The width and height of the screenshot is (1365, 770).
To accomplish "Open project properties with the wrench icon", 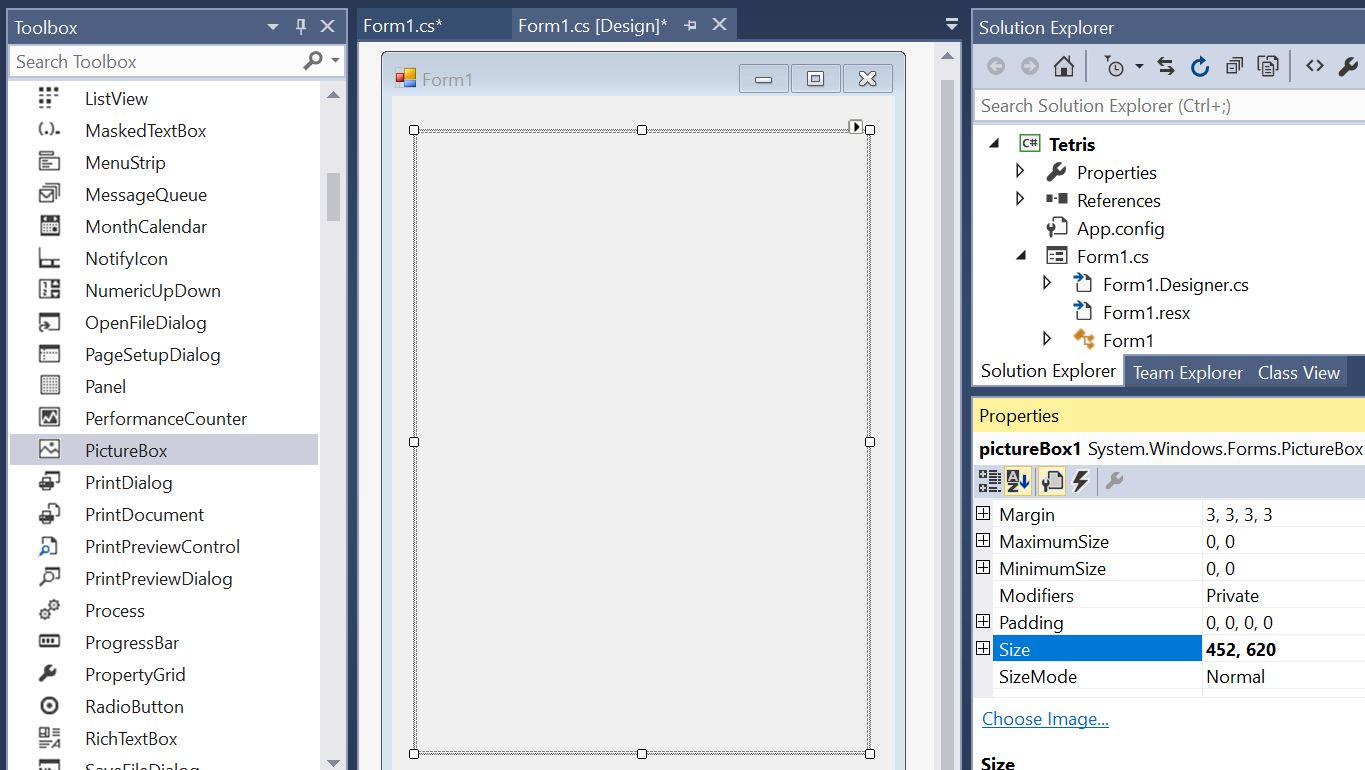I will coord(1348,65).
